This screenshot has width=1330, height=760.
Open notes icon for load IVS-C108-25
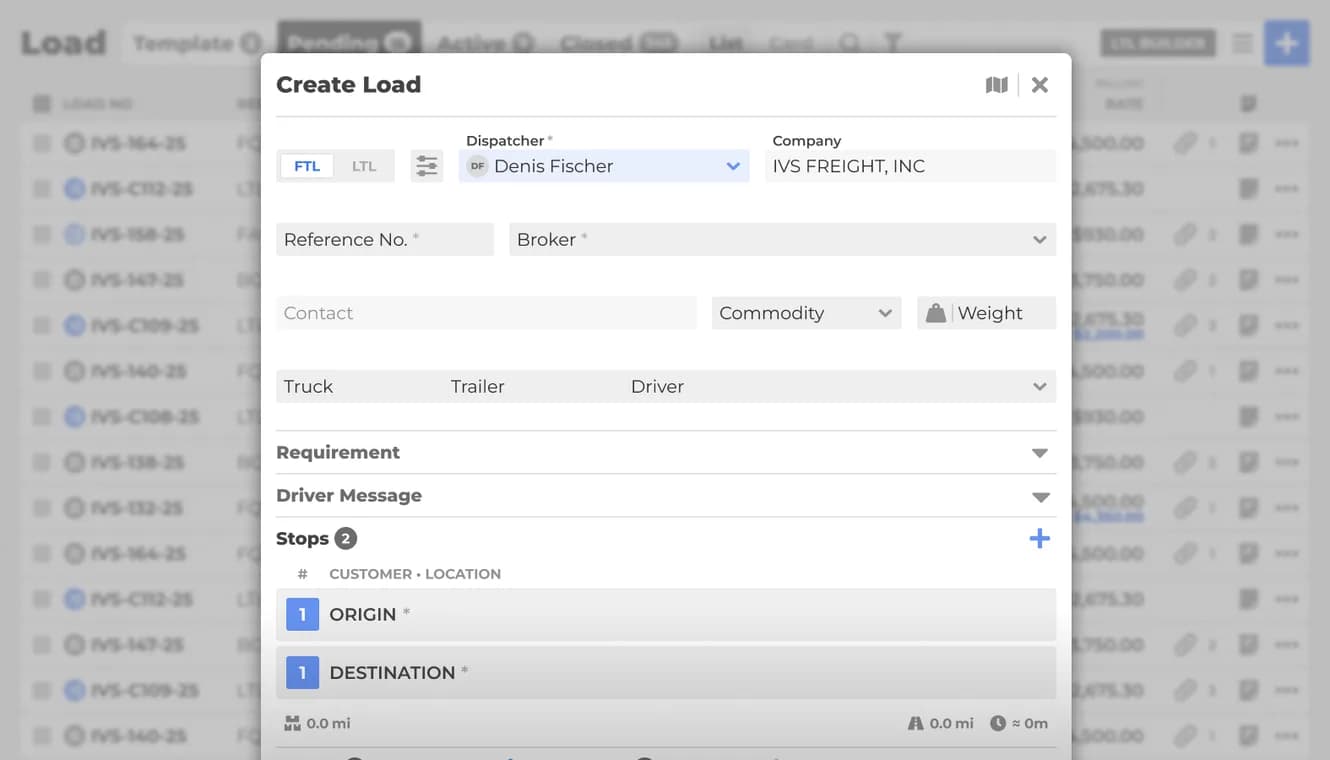[x=1248, y=416]
